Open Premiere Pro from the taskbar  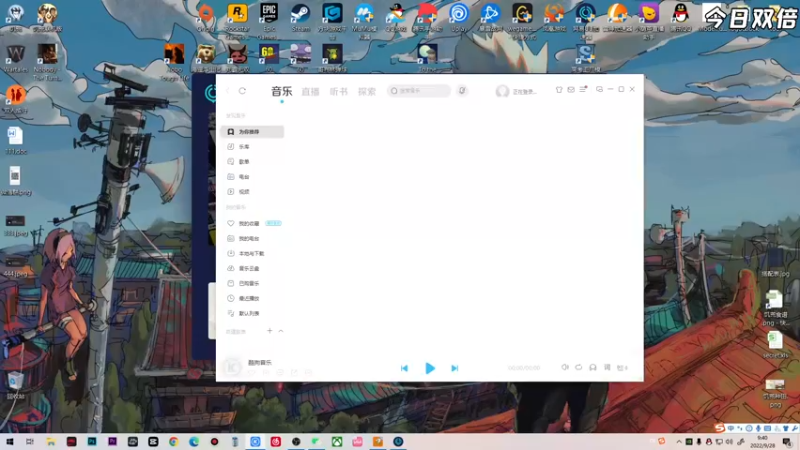112,442
